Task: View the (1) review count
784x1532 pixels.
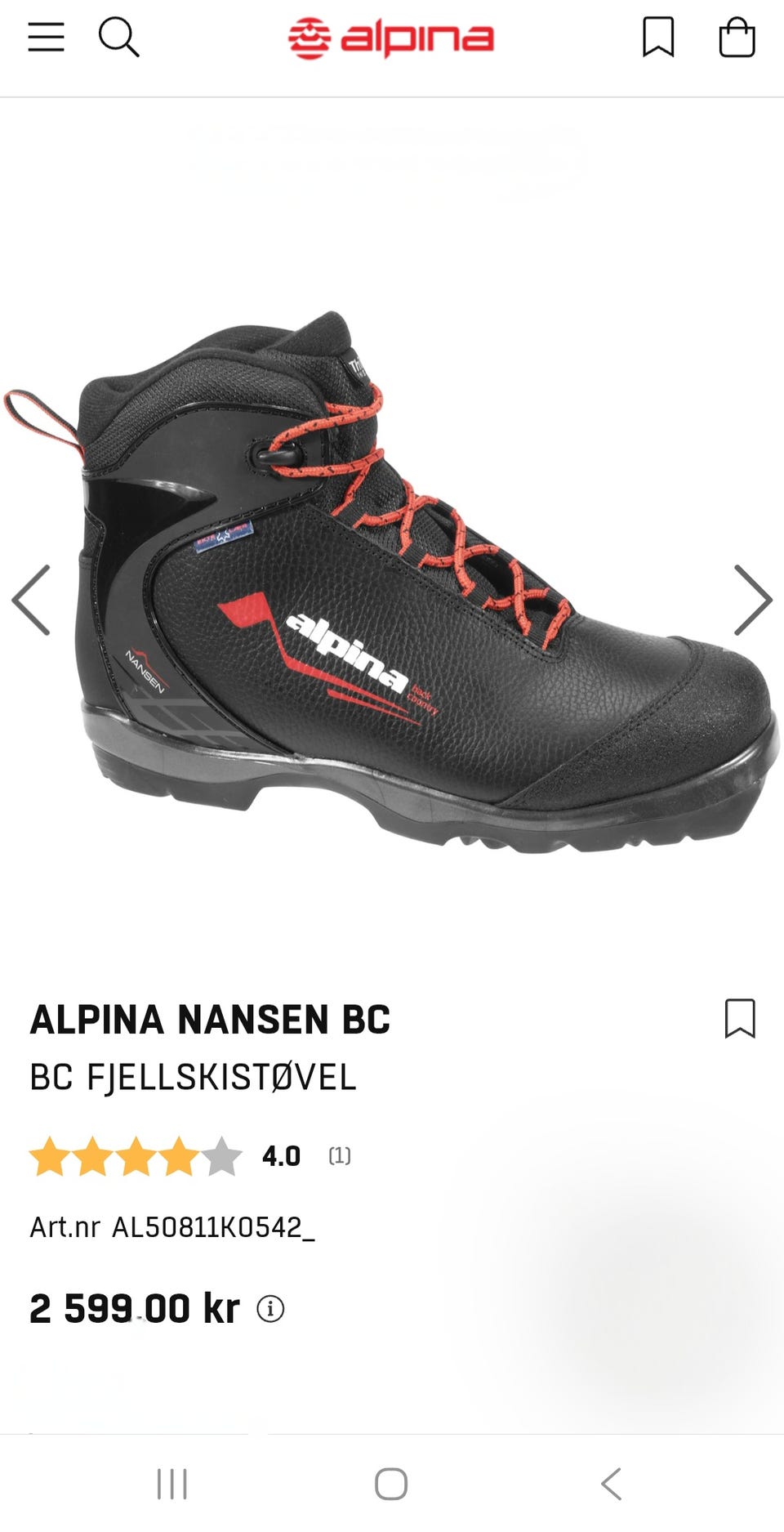Action: [x=340, y=1156]
